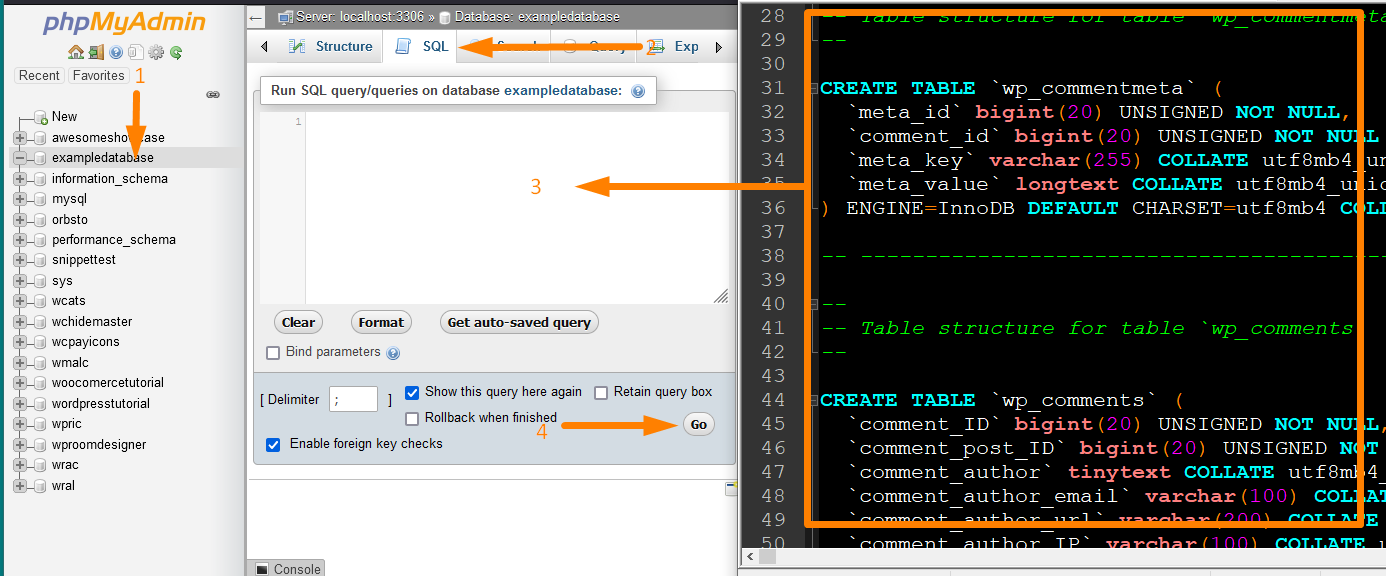1386x576 pixels.
Task: Click phpMyAdmin logo
Action: [125, 22]
